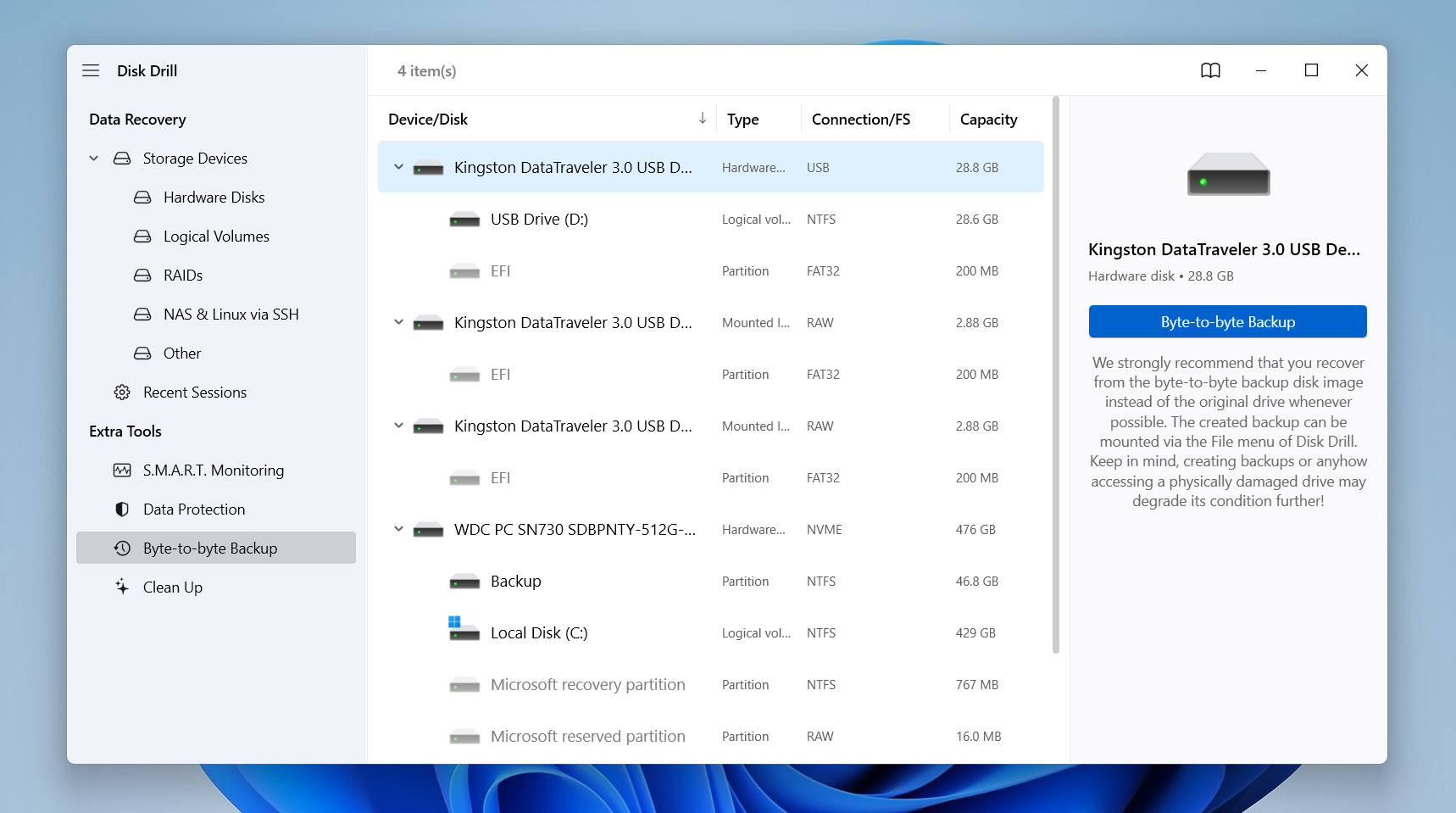
Task: Collapse the 28.8 GB Kingston DataTraveler row
Action: (398, 167)
